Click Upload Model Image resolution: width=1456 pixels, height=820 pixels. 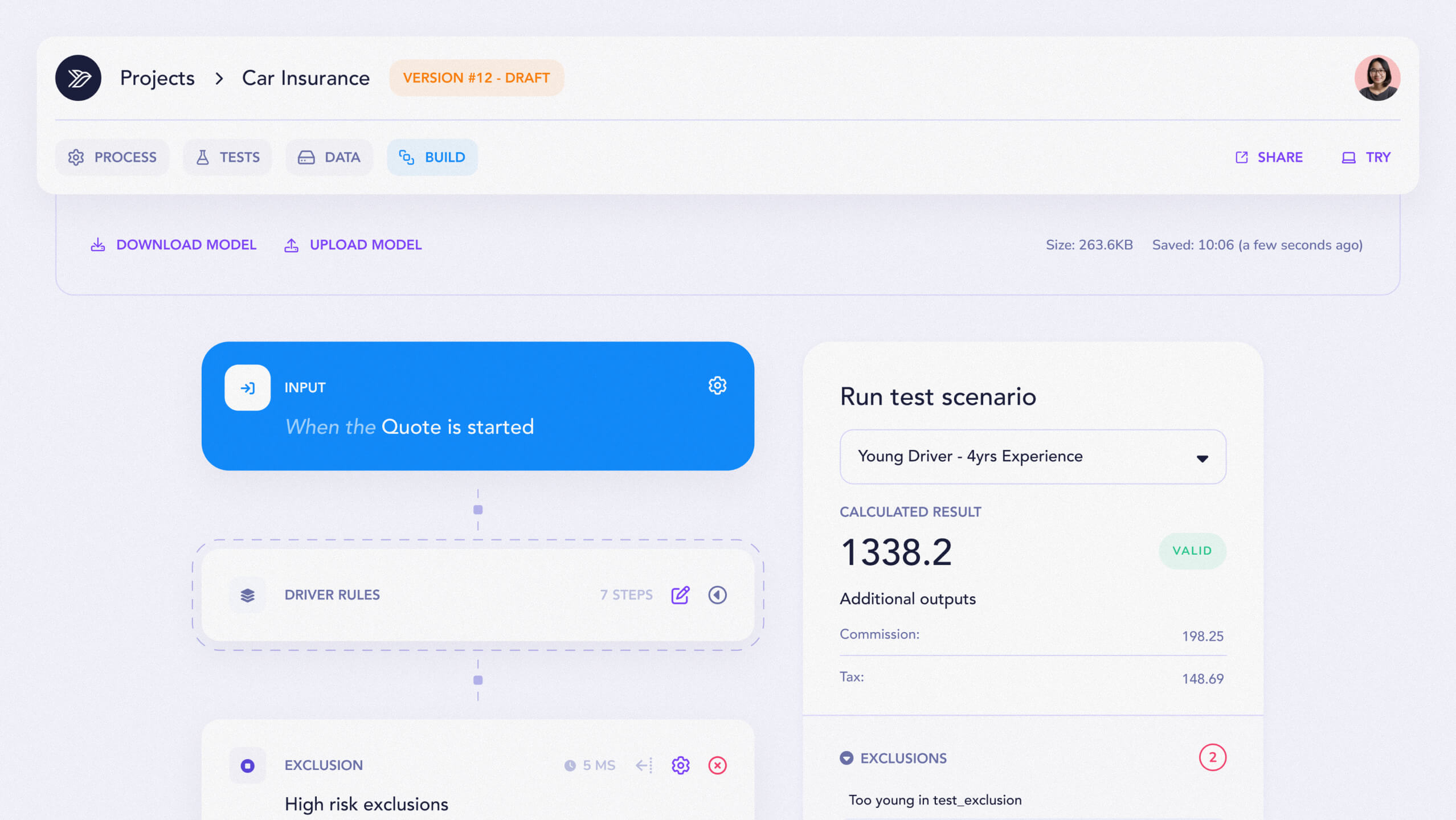point(353,245)
